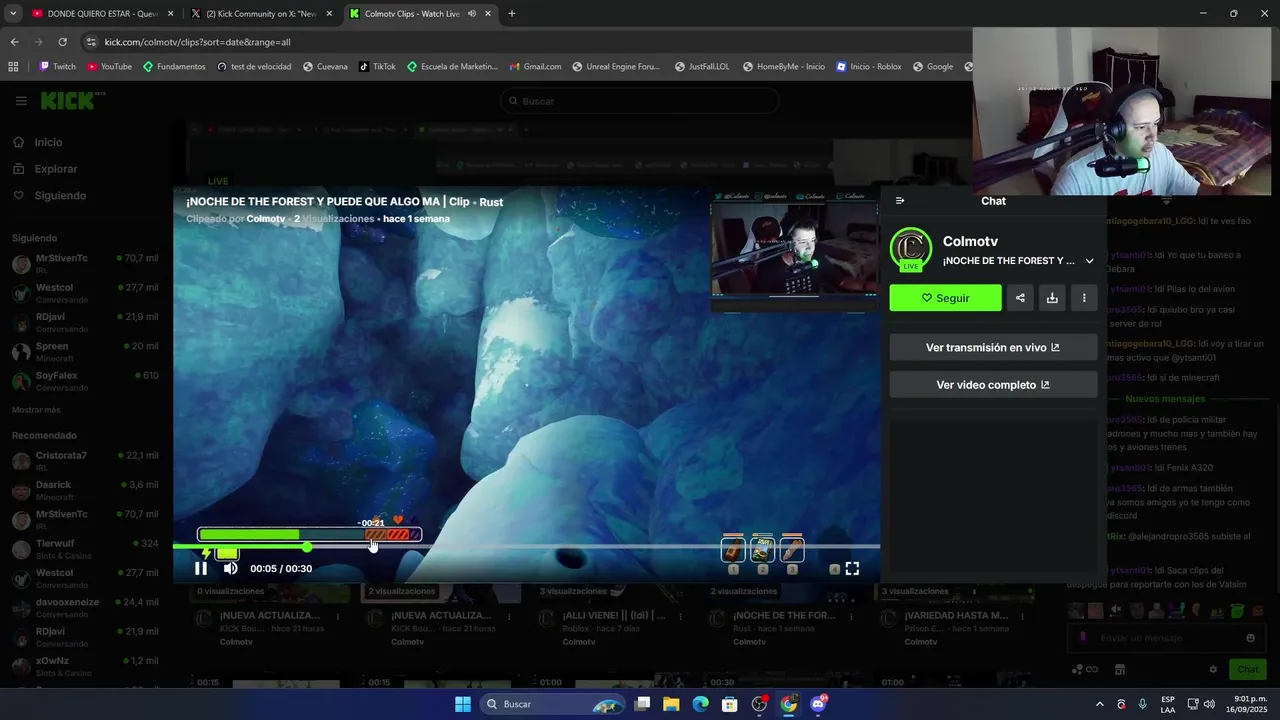
Task: Download the clip with download icon
Action: coord(1052,298)
